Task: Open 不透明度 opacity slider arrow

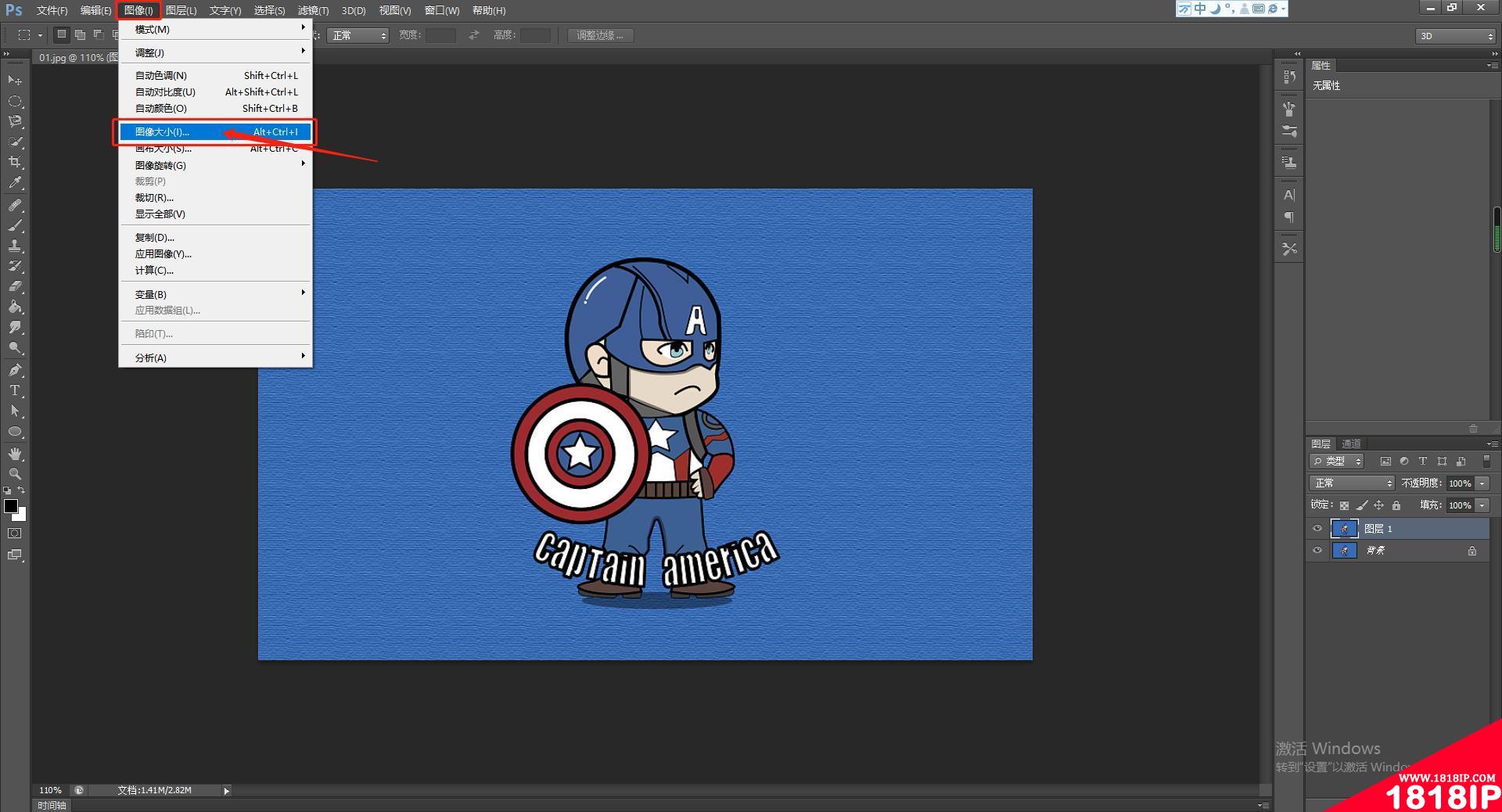Action: point(1482,483)
